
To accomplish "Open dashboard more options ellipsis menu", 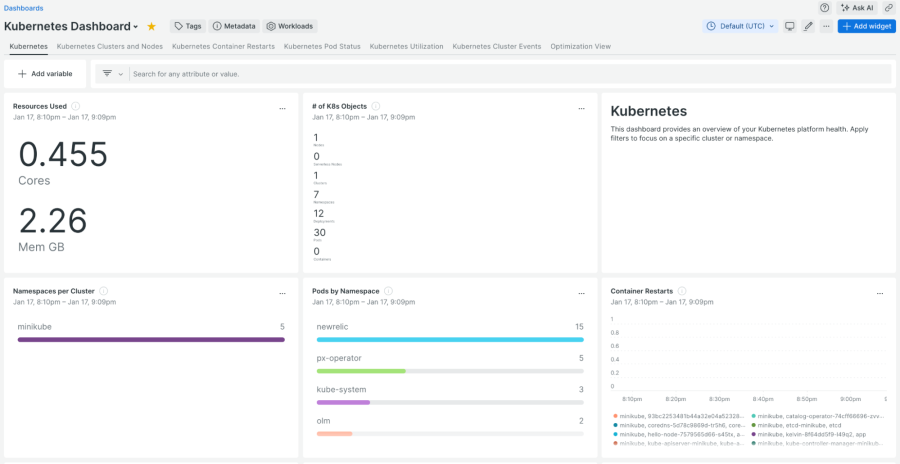I will tap(826, 26).
